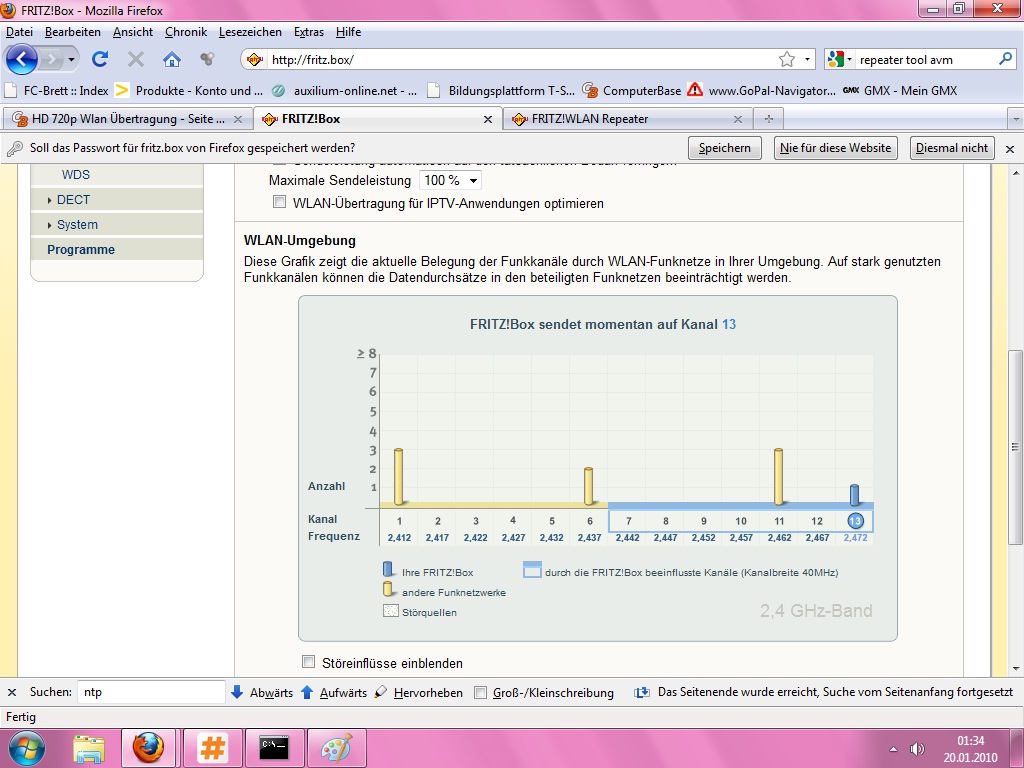
Task: Switch to HD 720p Wlan Übertragung tab
Action: coord(127,119)
